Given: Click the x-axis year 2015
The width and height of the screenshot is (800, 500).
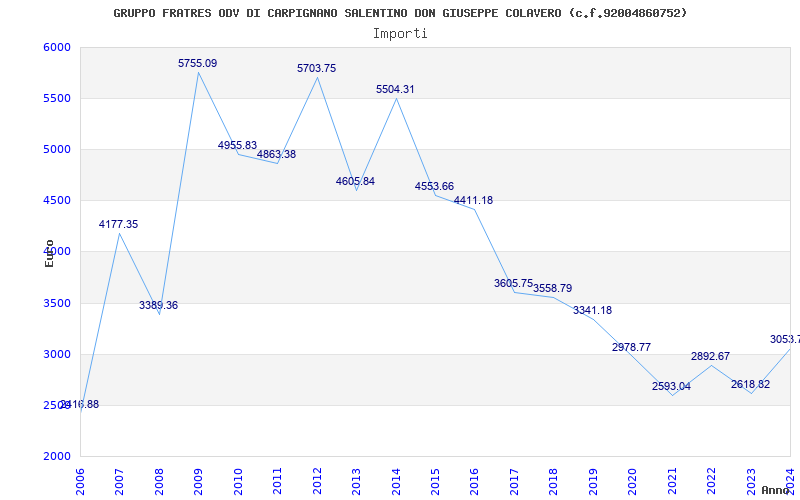Looking at the screenshot, I should pyautogui.click(x=435, y=481).
